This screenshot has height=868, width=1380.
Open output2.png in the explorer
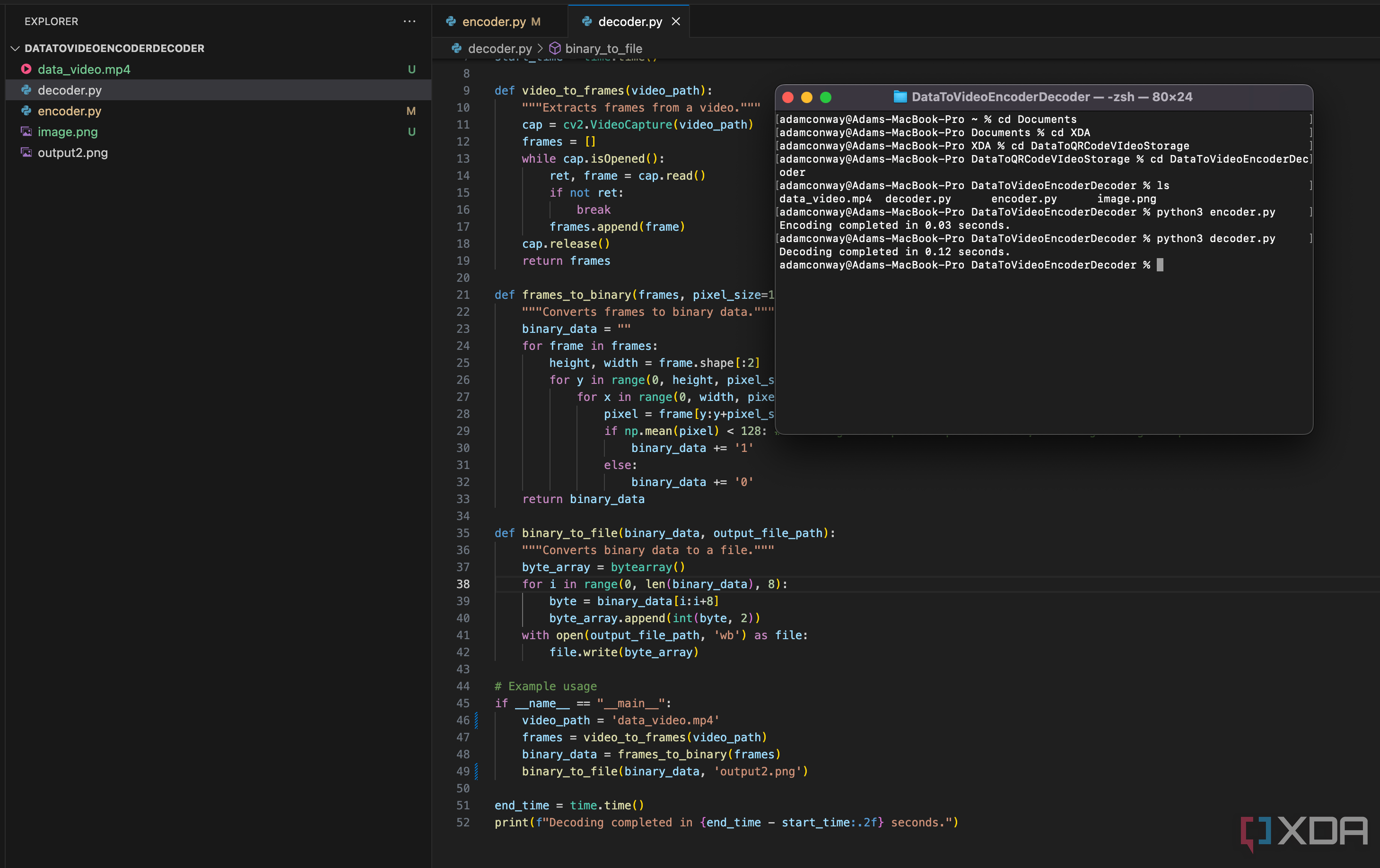(72, 152)
